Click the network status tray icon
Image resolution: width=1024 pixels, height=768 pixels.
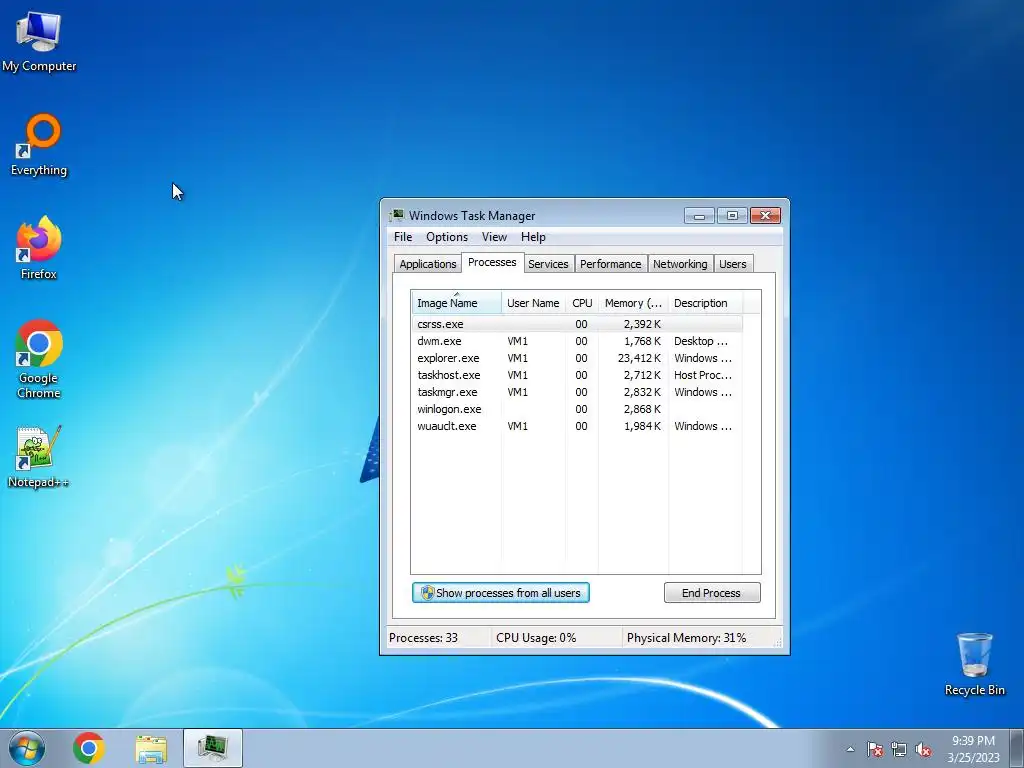[899, 749]
